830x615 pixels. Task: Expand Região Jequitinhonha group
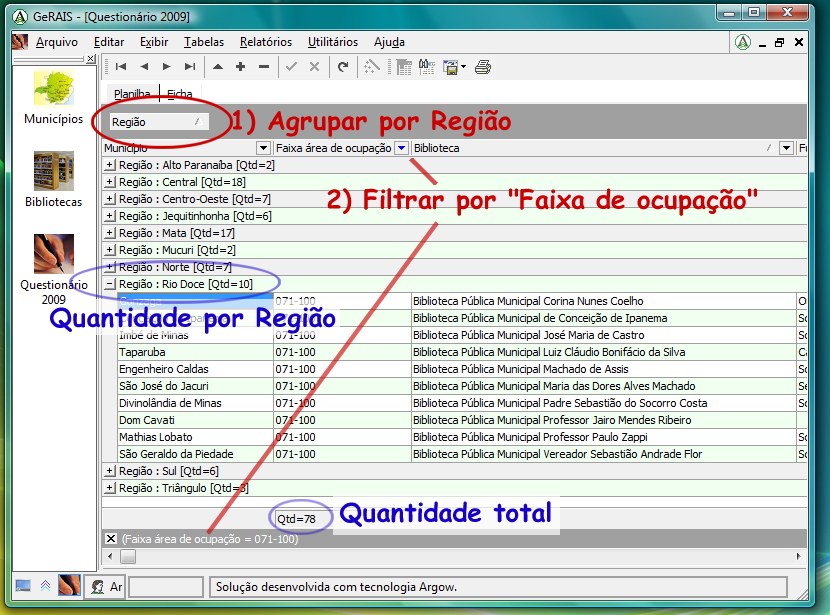tap(109, 215)
